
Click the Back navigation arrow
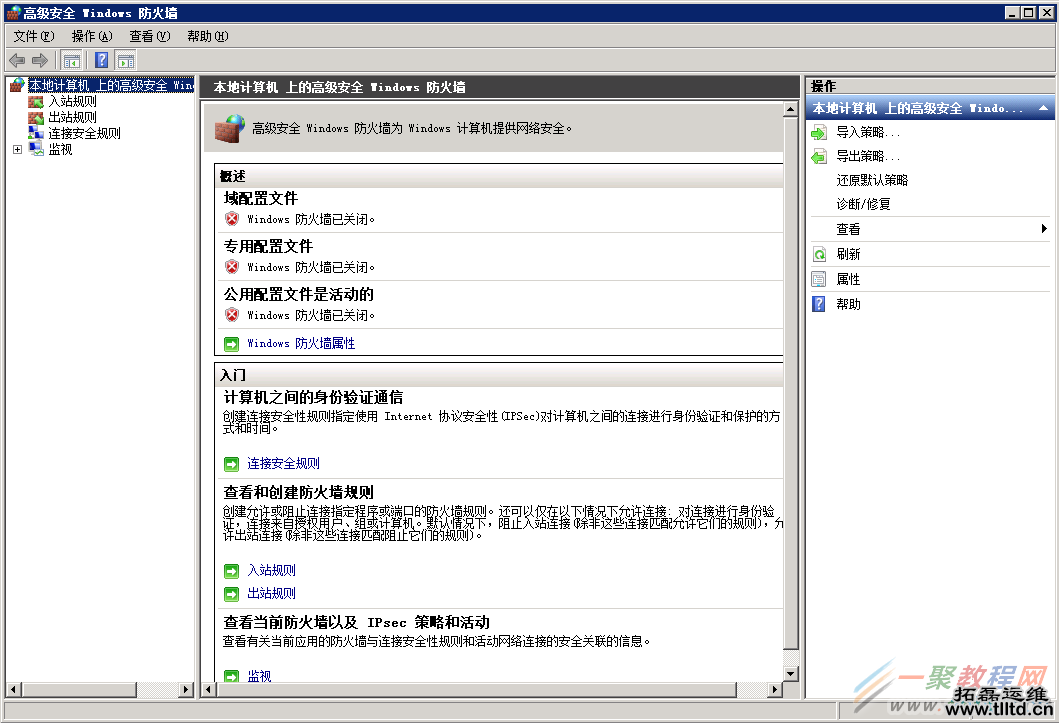point(16,59)
